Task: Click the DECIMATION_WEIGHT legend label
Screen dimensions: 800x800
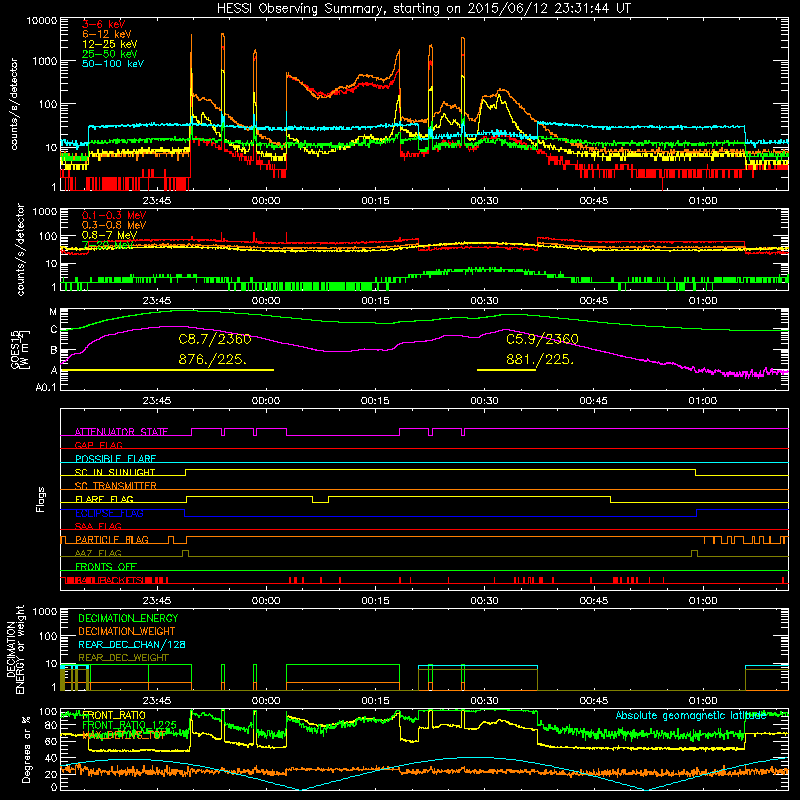Action: (127, 632)
